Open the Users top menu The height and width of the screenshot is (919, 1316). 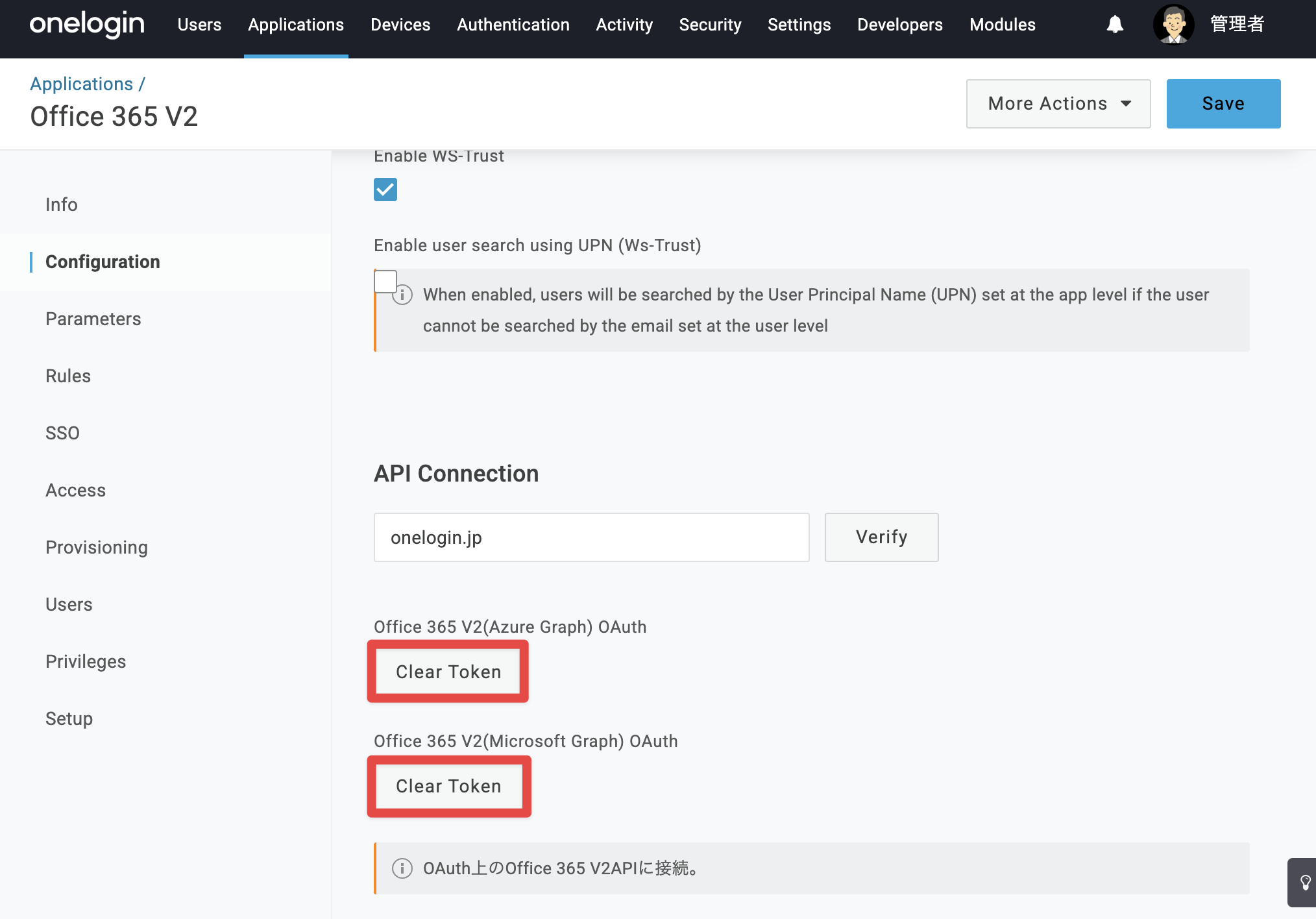tap(199, 25)
